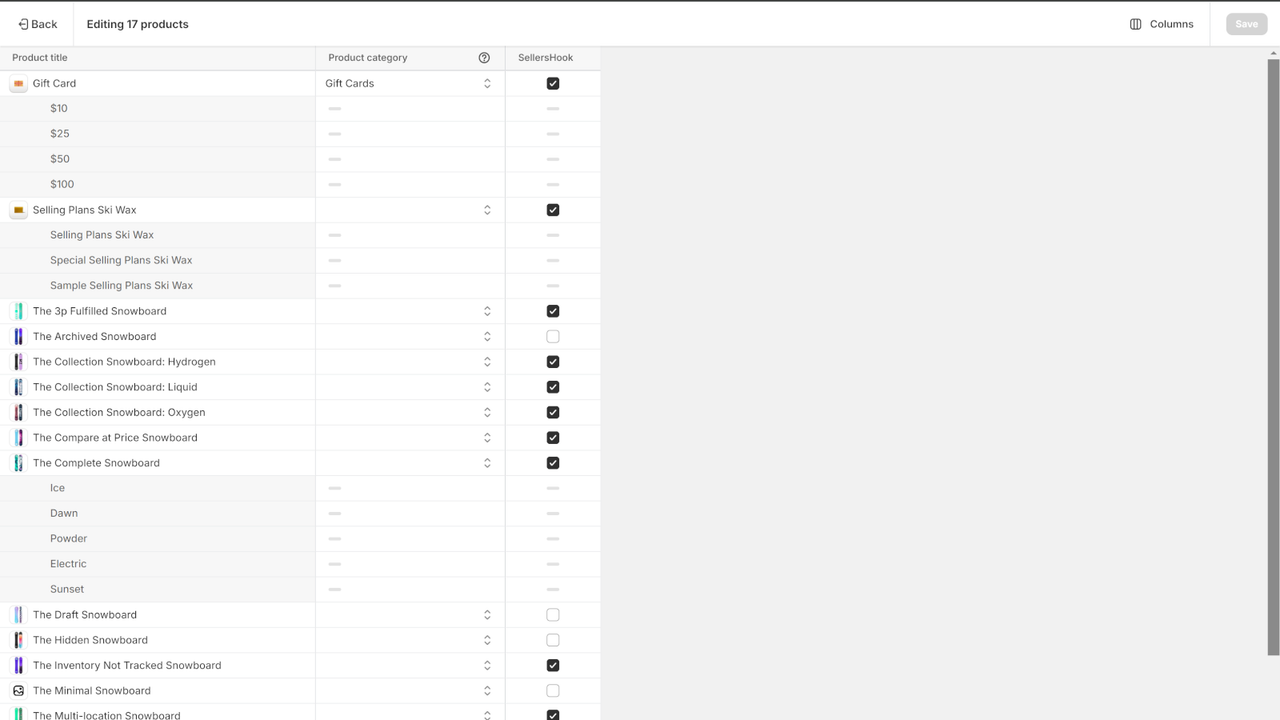Toggle SellersHook for Collection Snowboard: Oxygen
1280x720 pixels.
553,412
